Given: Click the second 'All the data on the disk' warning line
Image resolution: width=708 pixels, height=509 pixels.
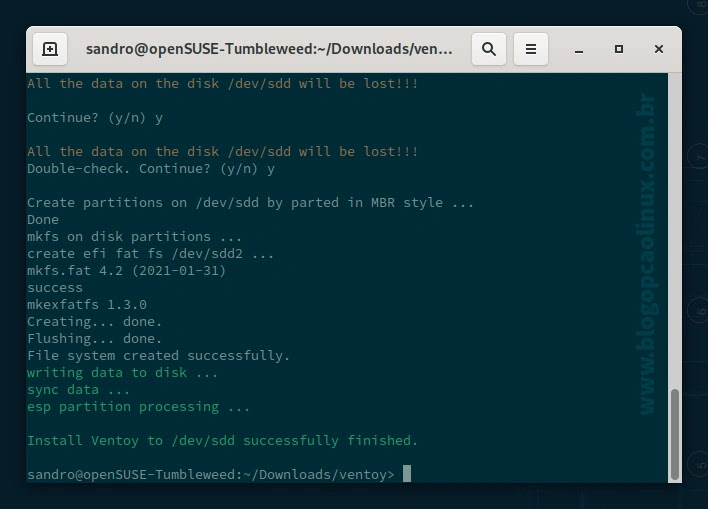Looking at the screenshot, I should pyautogui.click(x=222, y=151).
